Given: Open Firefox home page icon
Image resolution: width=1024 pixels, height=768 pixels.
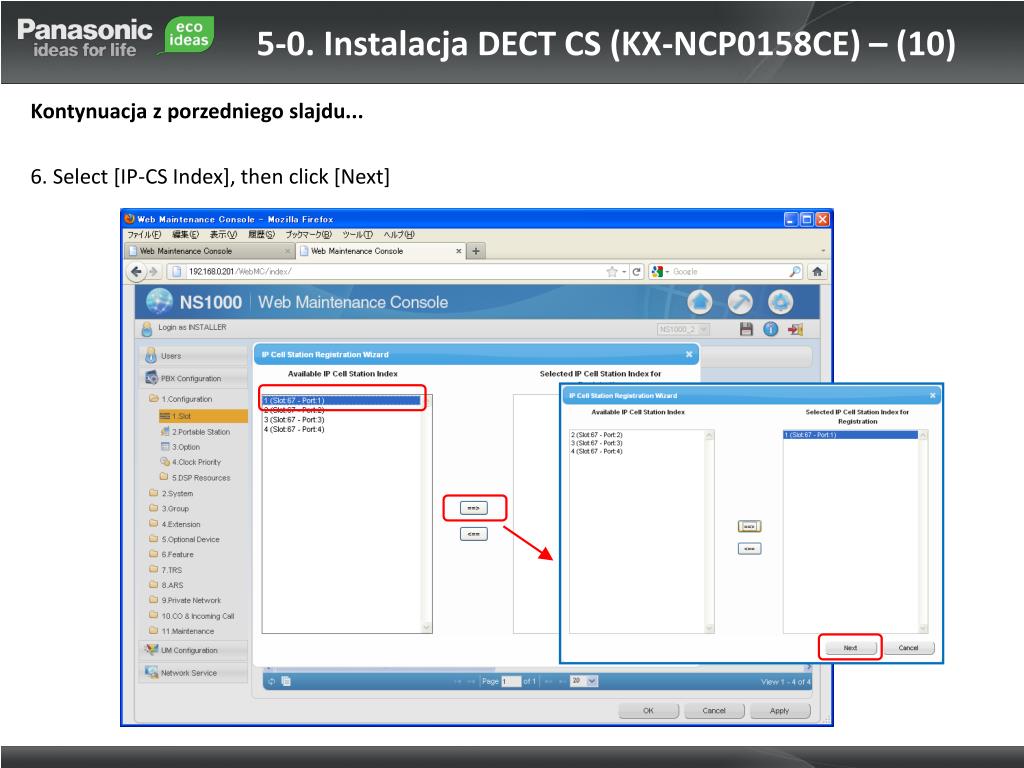Looking at the screenshot, I should (x=817, y=271).
